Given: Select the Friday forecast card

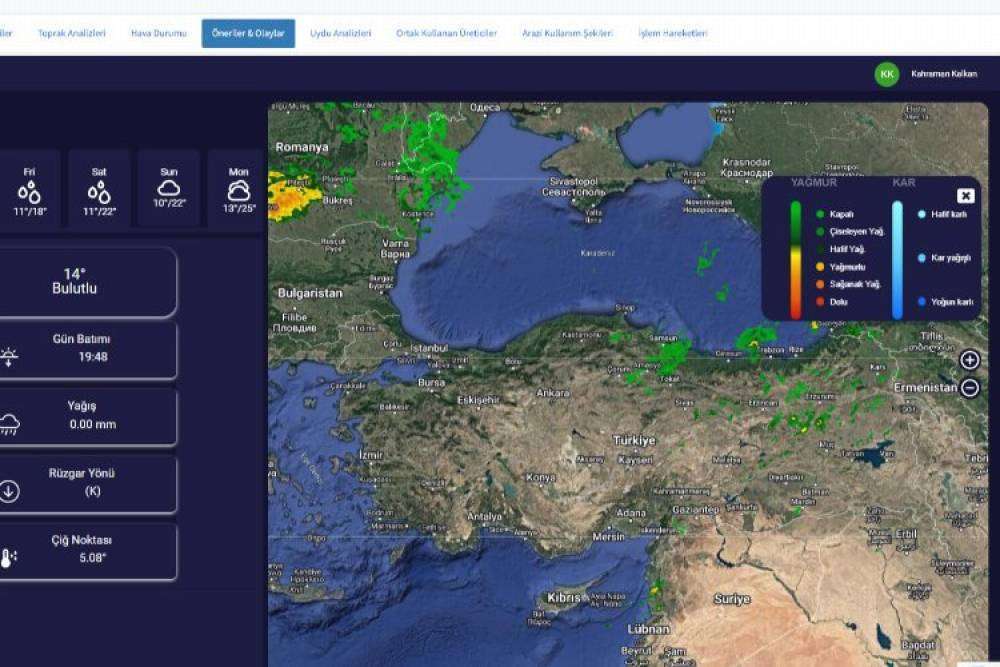Looking at the screenshot, I should [x=30, y=190].
